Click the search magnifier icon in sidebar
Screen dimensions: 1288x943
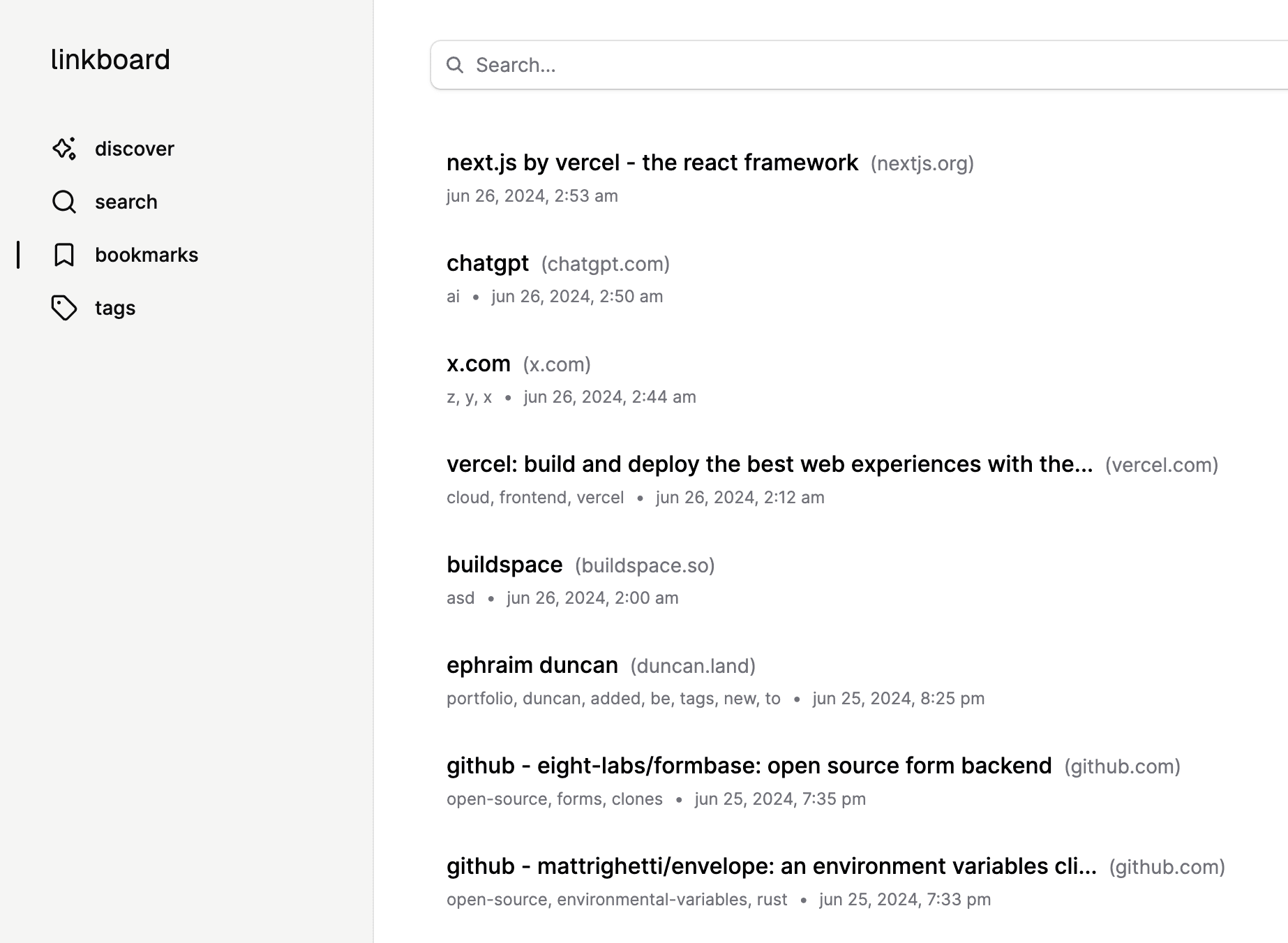pos(64,202)
